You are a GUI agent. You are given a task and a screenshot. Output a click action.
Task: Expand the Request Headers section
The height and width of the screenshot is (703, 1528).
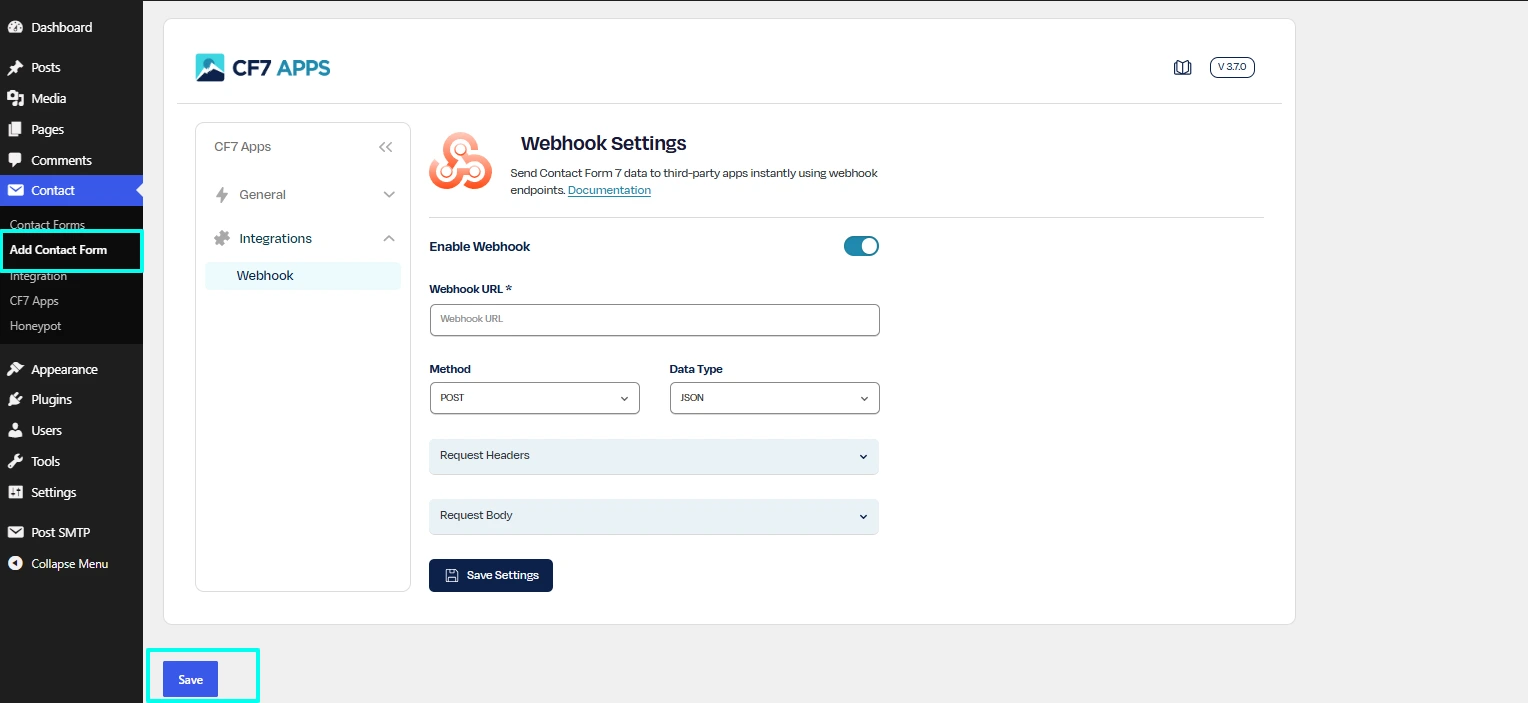[653, 456]
